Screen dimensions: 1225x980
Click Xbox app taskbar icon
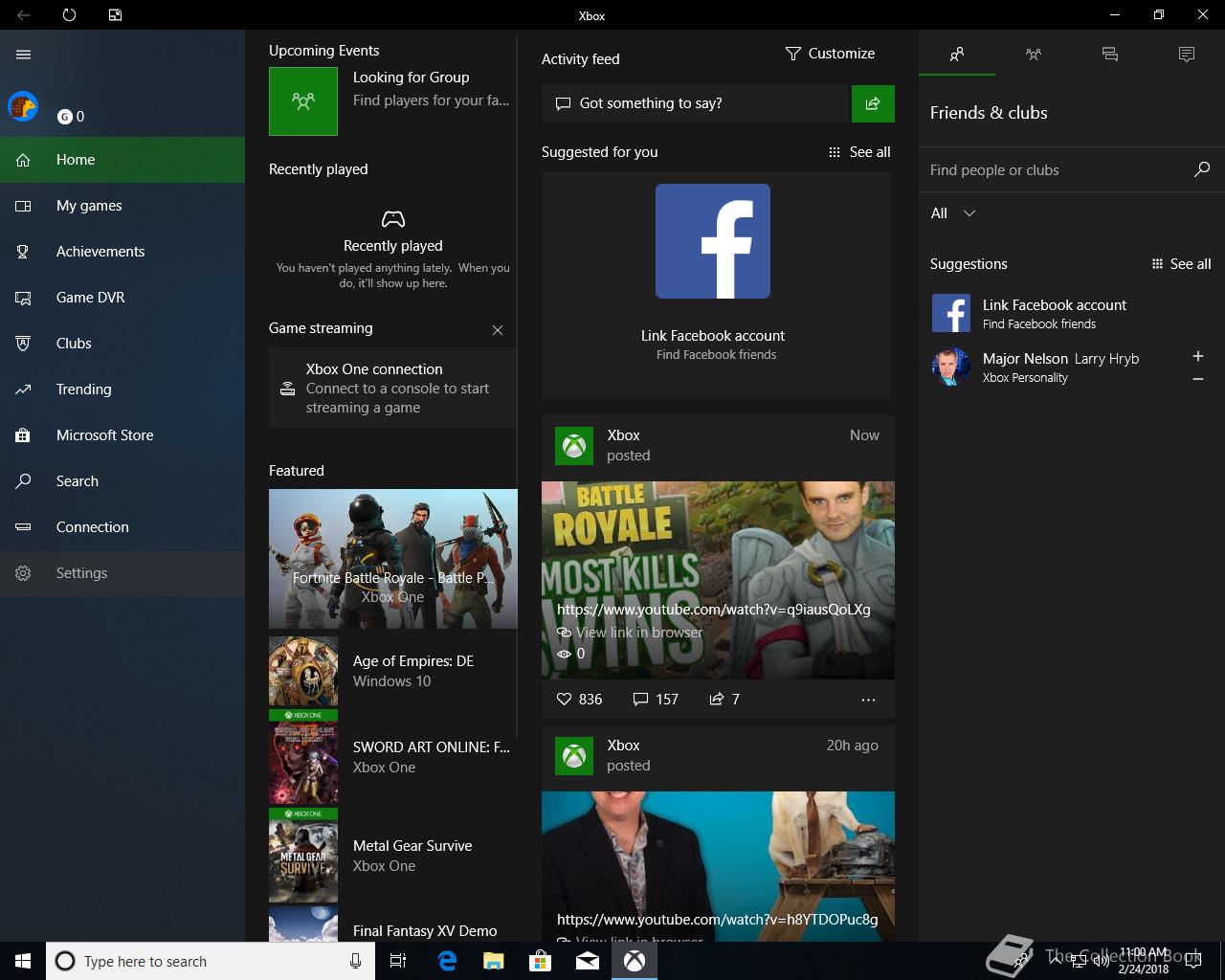click(635, 961)
